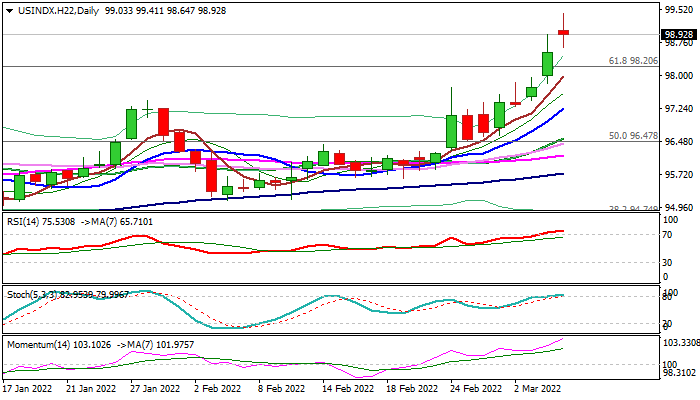Click the latest red candle at the top right
Screen dimensions: 700x400
click(x=563, y=32)
